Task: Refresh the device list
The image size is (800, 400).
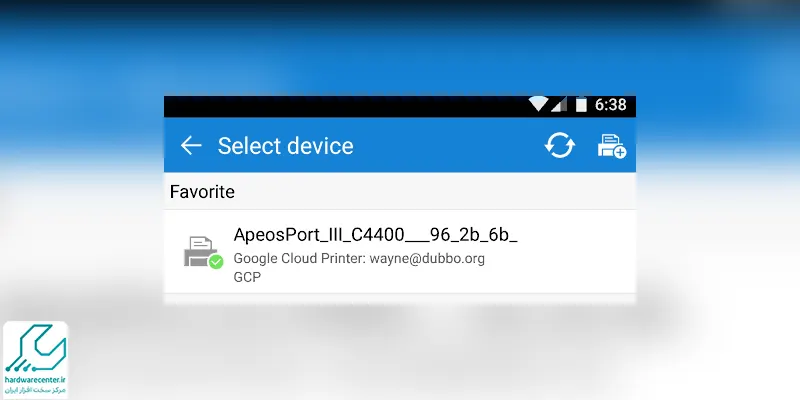Action: click(x=559, y=146)
